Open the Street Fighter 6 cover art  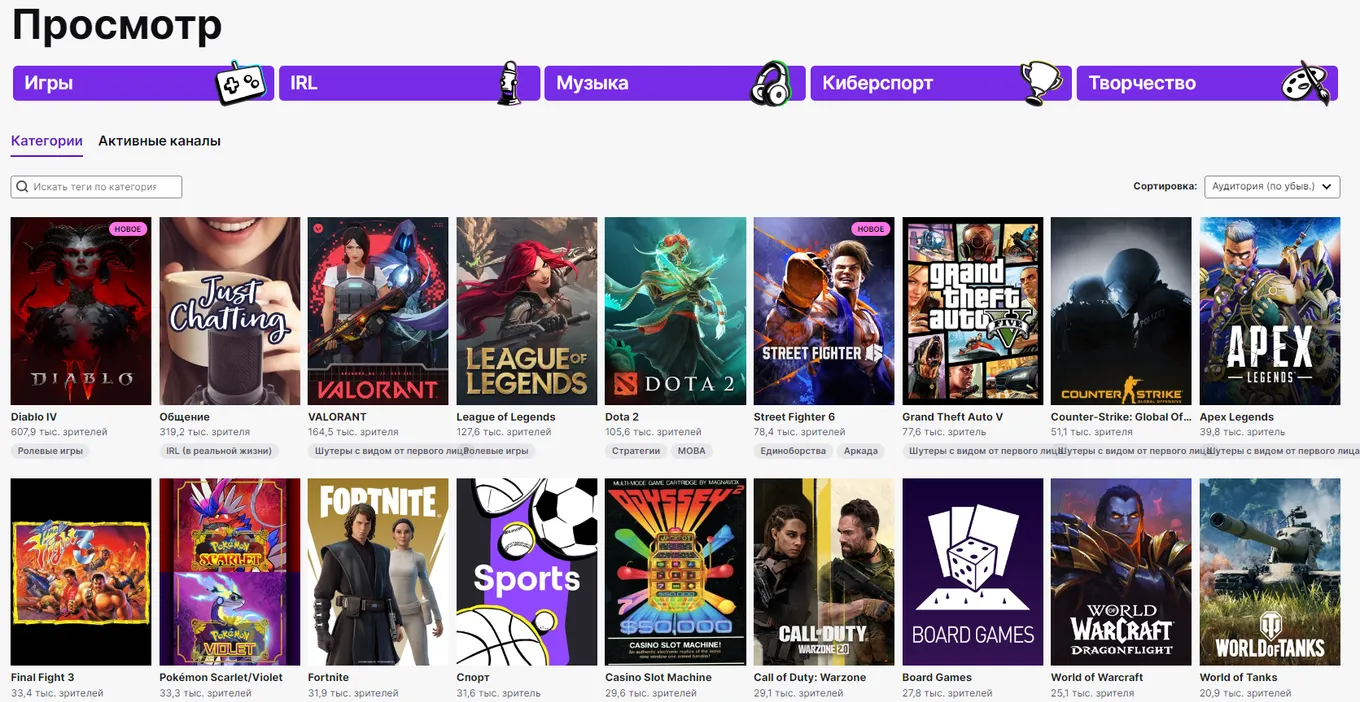[x=824, y=311]
